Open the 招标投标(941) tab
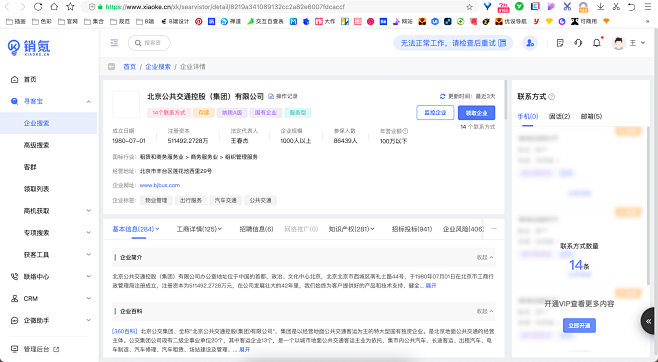The image size is (658, 362). [412, 229]
